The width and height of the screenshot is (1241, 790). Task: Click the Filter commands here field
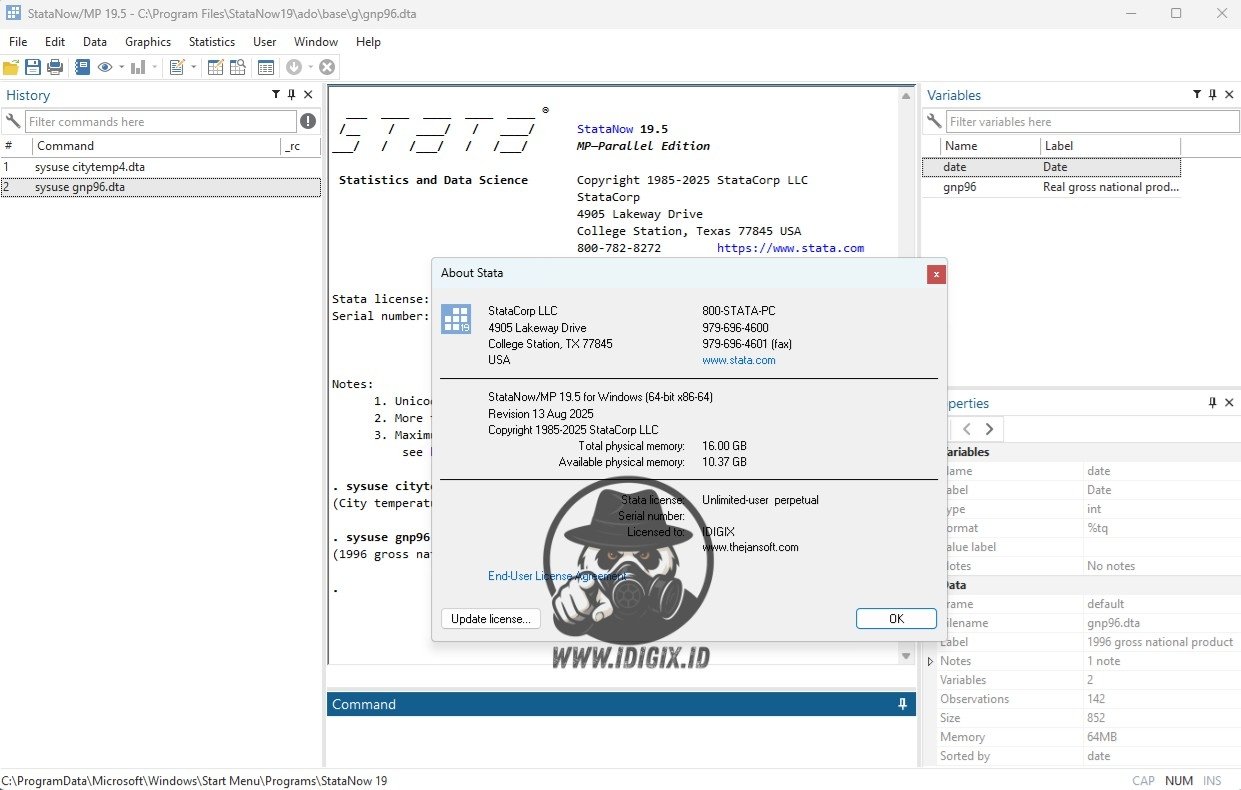coord(161,121)
